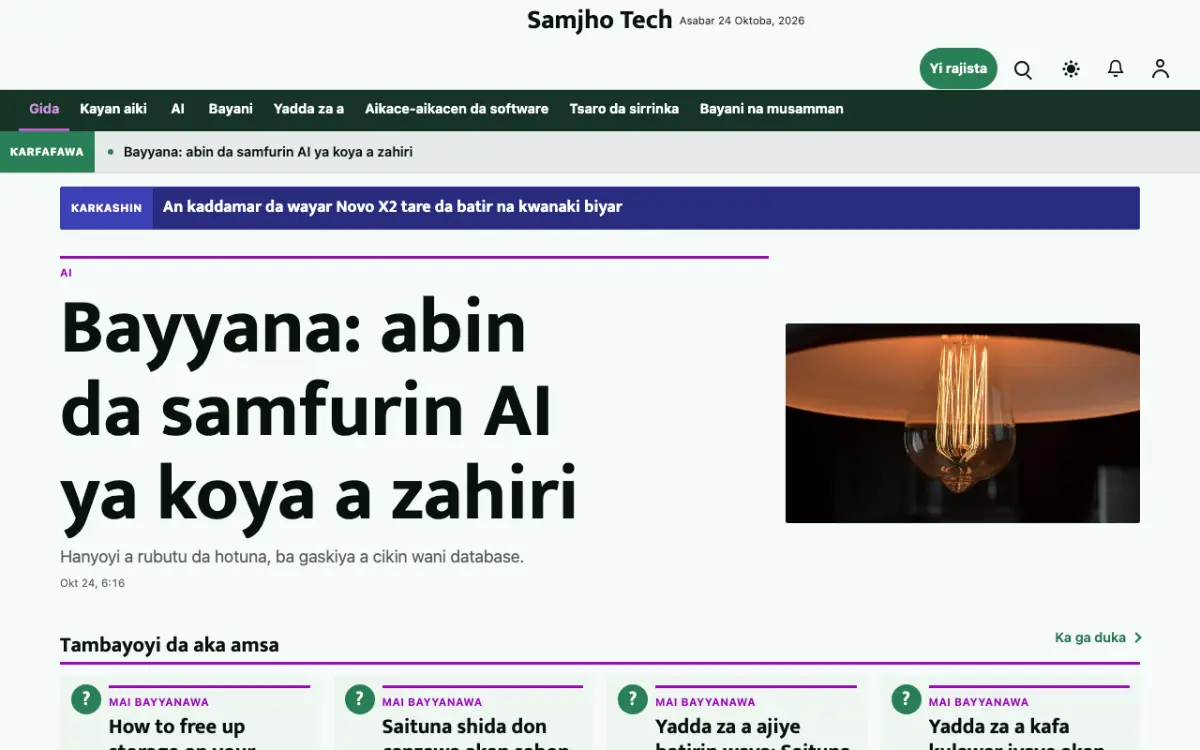This screenshot has width=1200, height=750.
Task: Click question icon on Yadda za a kafa card
Action: click(x=906, y=699)
